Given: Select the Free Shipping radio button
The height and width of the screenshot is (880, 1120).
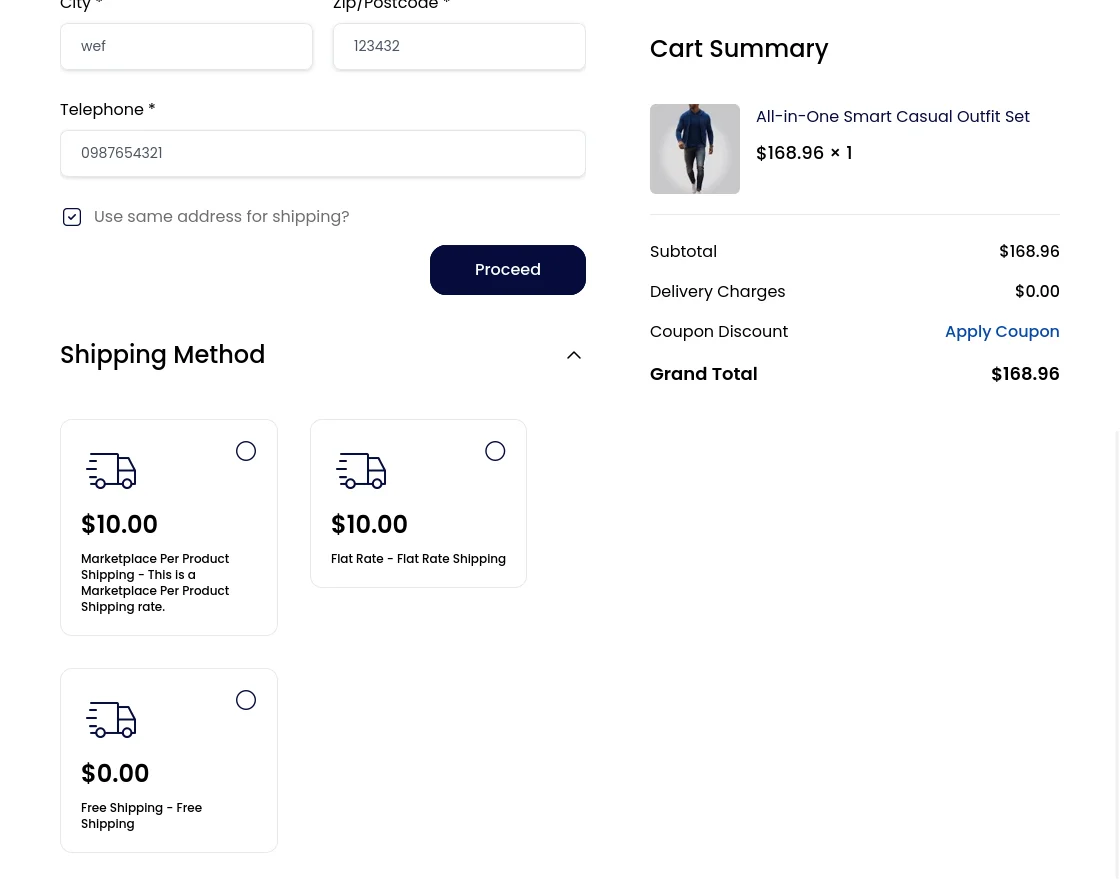Looking at the screenshot, I should click(x=246, y=699).
